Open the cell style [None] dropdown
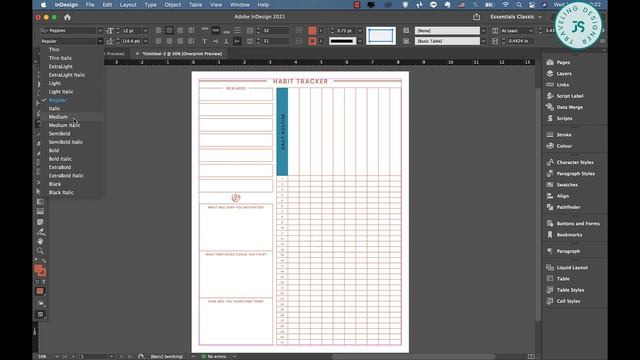640x360 pixels. point(483,31)
